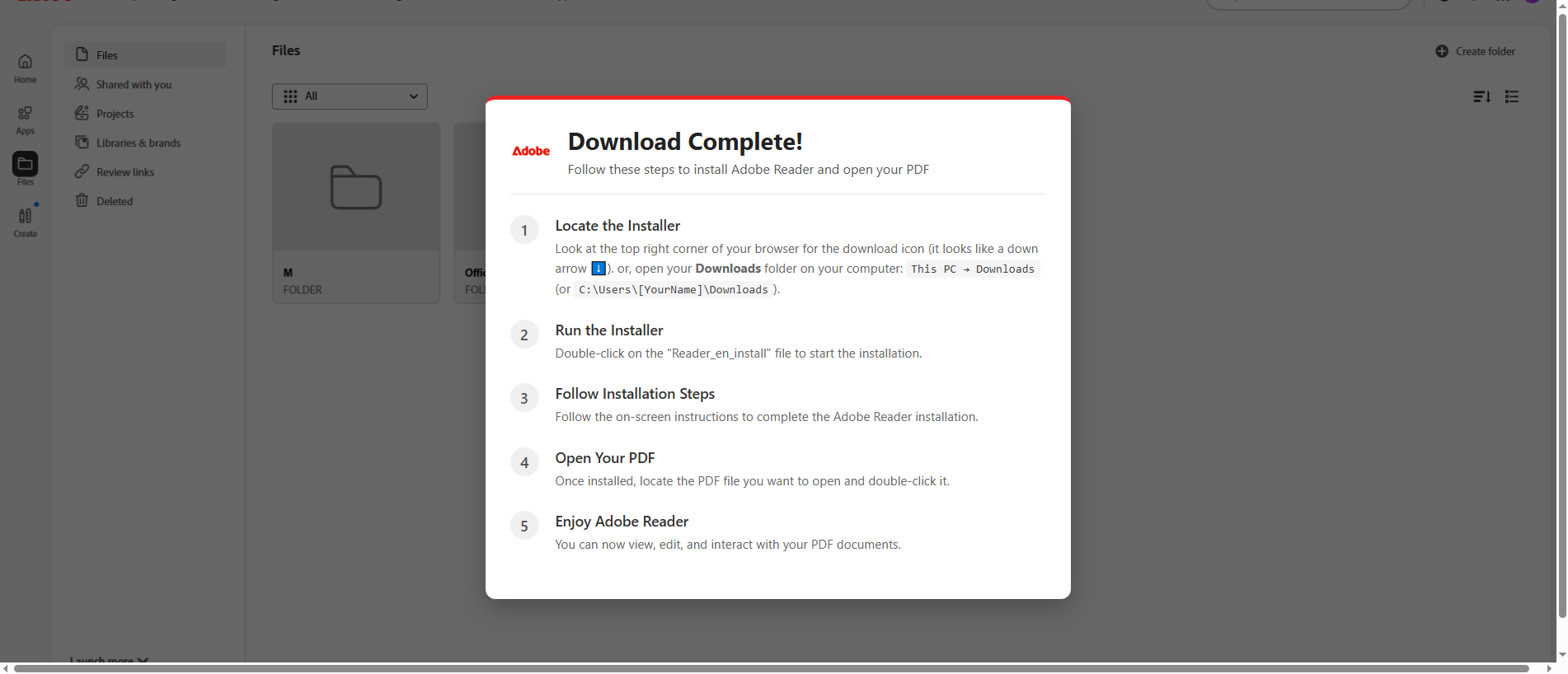Click "Open Your PDF" step title
The image size is (1568, 674).
point(605,458)
